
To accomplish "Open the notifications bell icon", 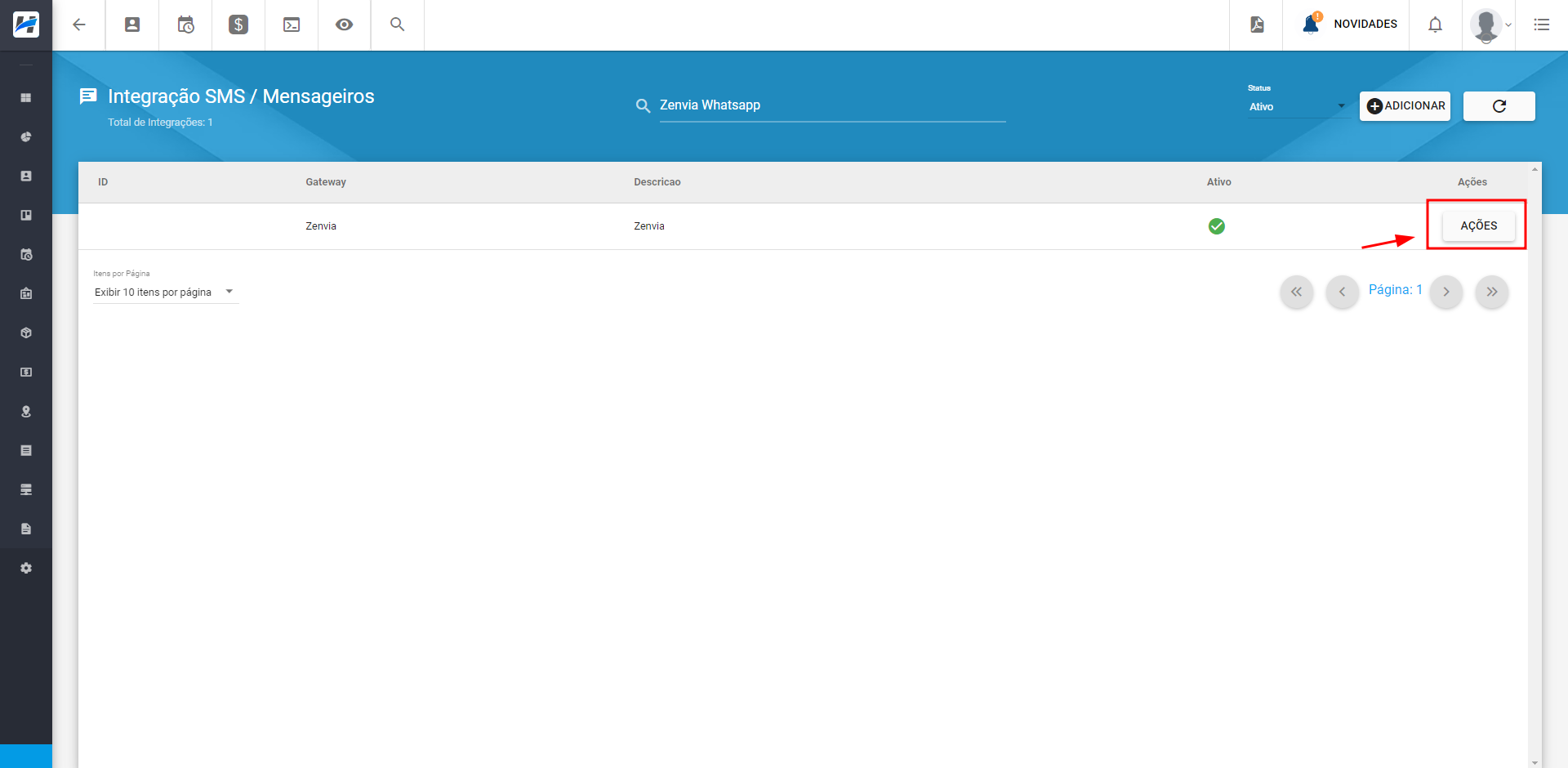I will click(x=1435, y=25).
